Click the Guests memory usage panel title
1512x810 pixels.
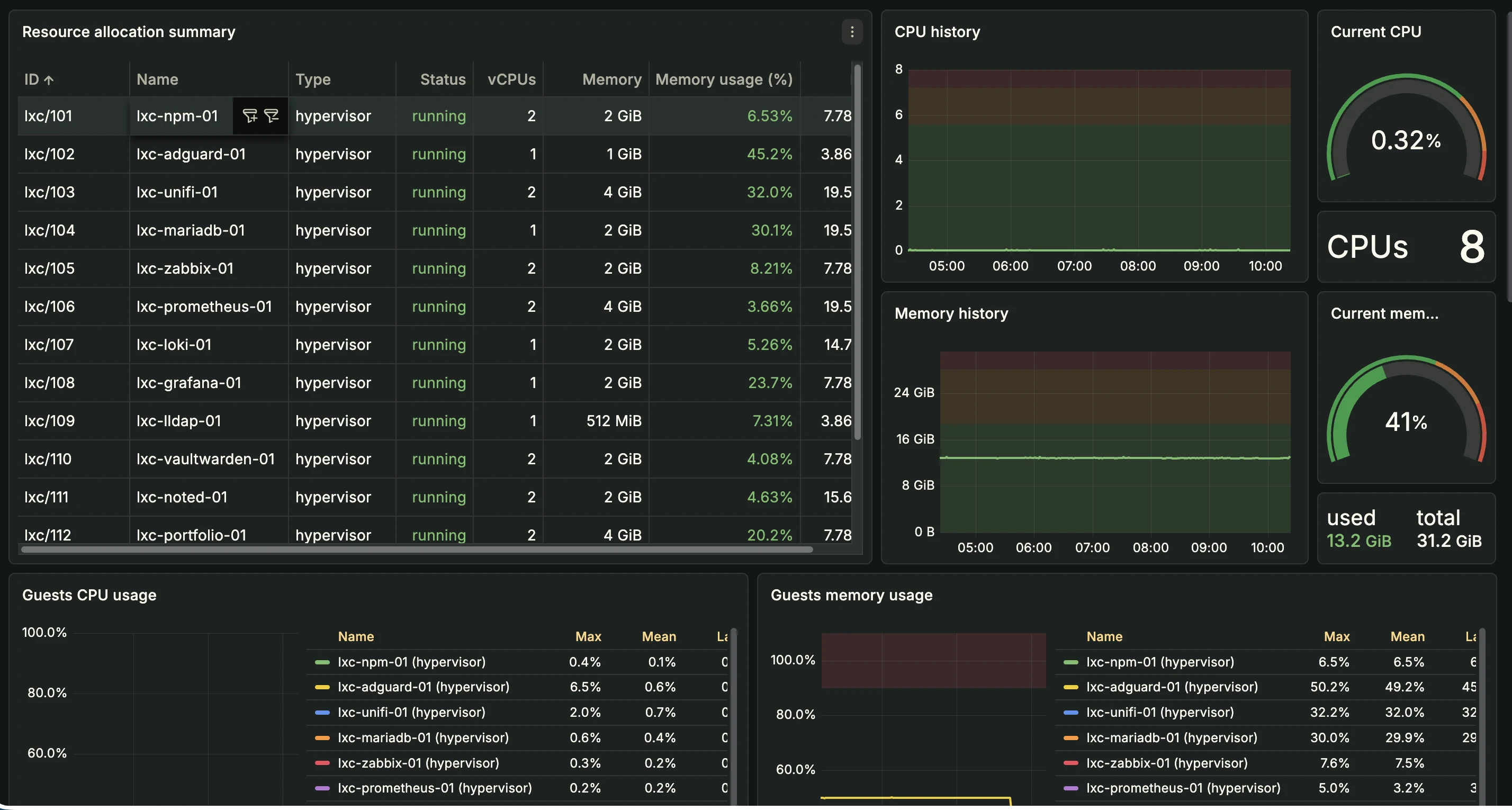tap(851, 595)
